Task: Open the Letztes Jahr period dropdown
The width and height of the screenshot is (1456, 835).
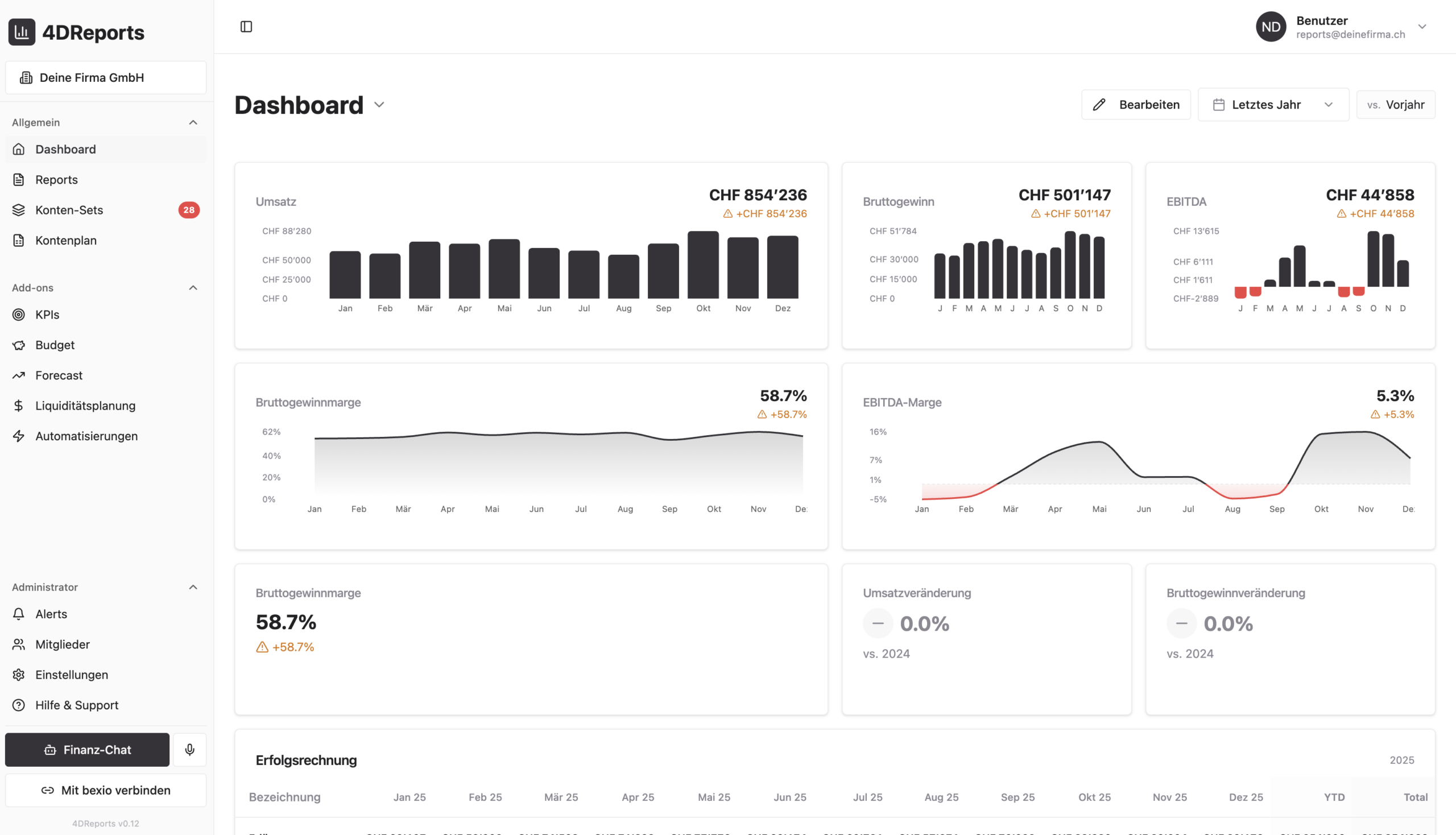Action: (x=1272, y=105)
